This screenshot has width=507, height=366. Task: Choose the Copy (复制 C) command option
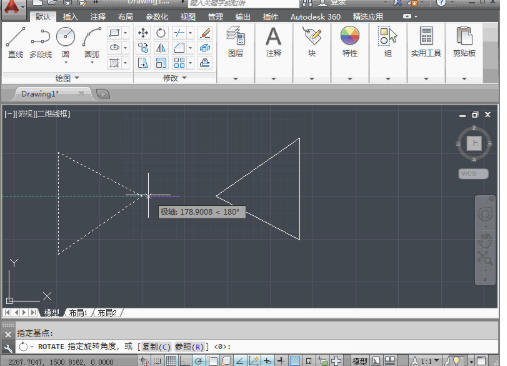[x=156, y=347]
